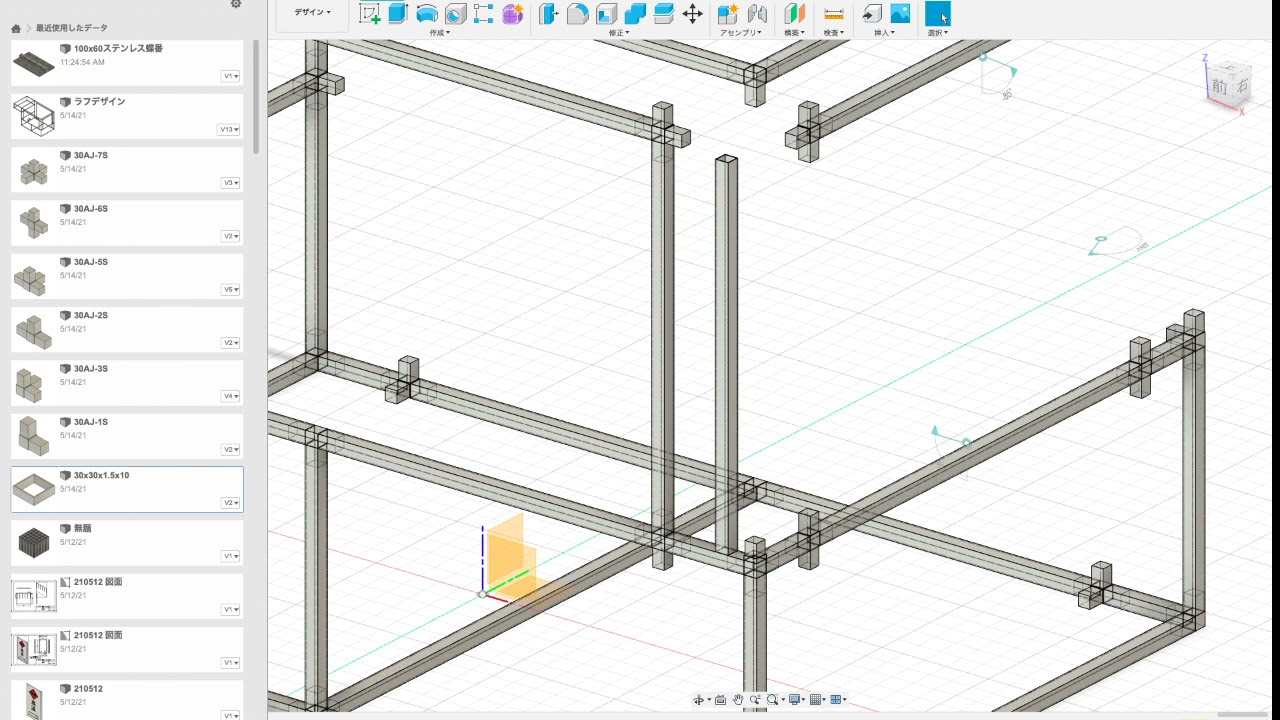Click the orange origin plane in viewport

511,558
